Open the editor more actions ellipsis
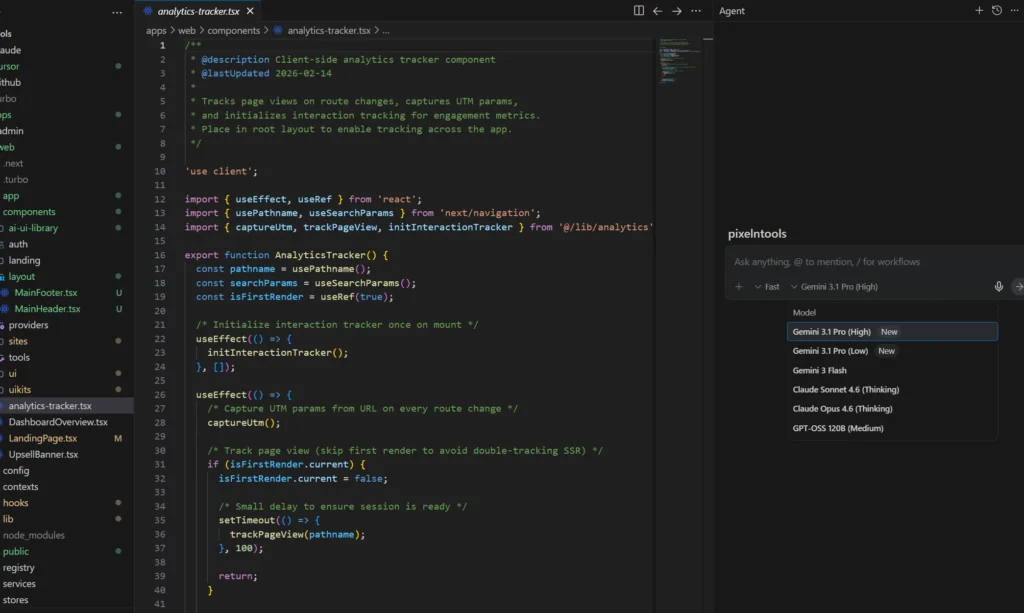Image resolution: width=1024 pixels, height=613 pixels. click(x=696, y=10)
